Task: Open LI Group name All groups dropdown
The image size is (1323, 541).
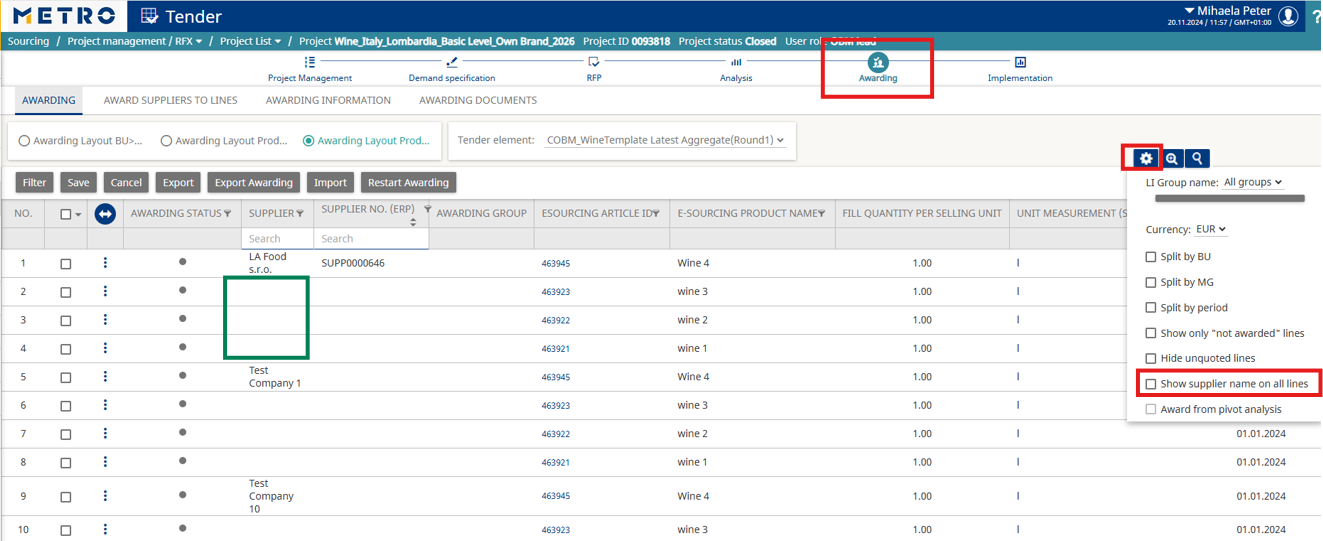Action: (1253, 183)
